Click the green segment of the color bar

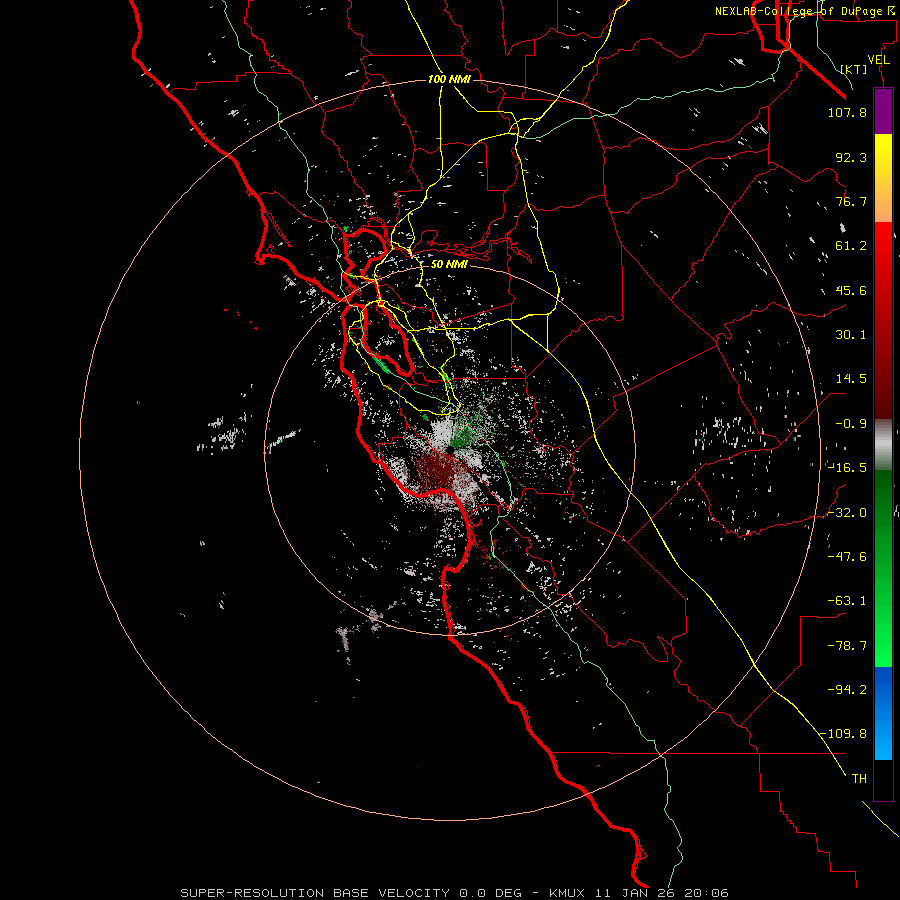pyautogui.click(x=883, y=568)
